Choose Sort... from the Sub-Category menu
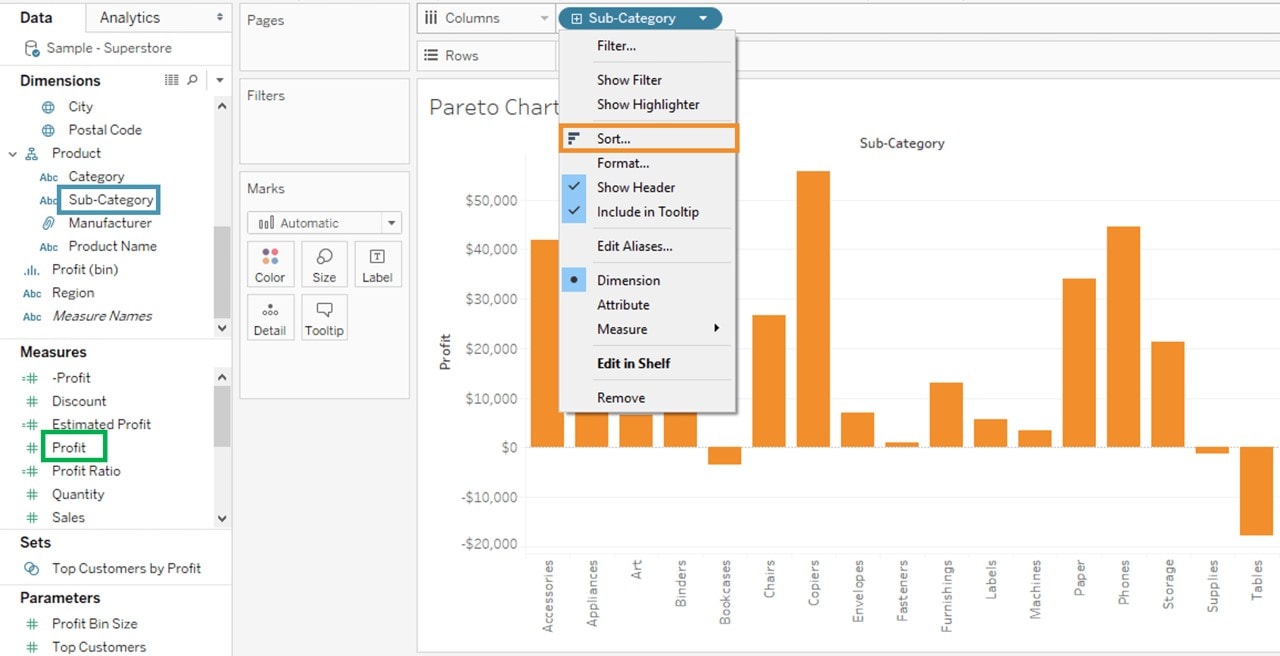 (614, 138)
